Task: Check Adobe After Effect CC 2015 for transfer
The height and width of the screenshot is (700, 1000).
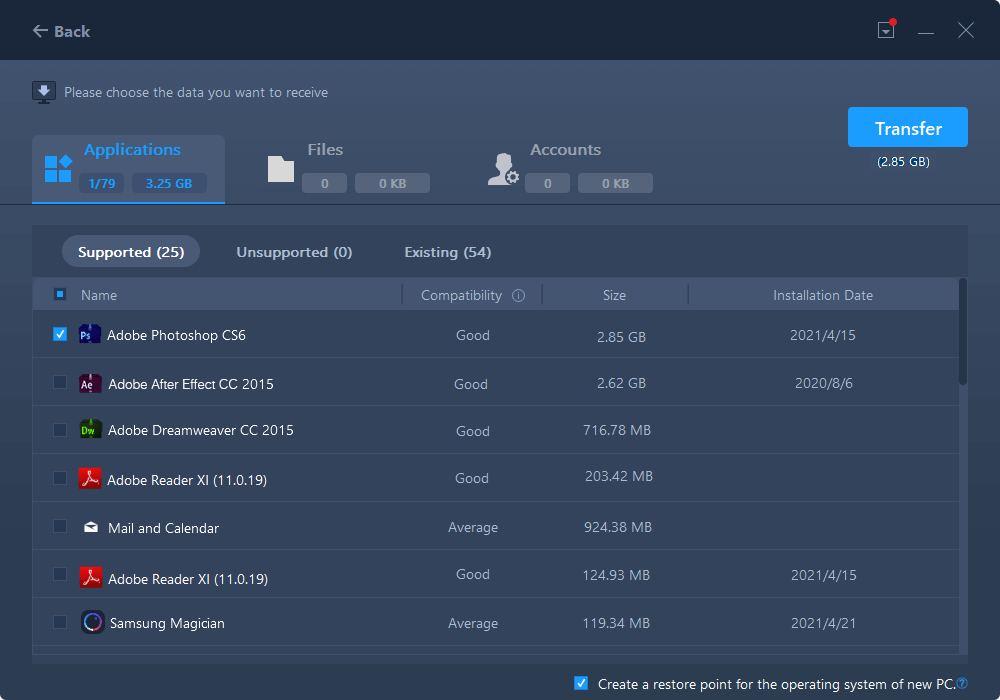Action: [60, 382]
